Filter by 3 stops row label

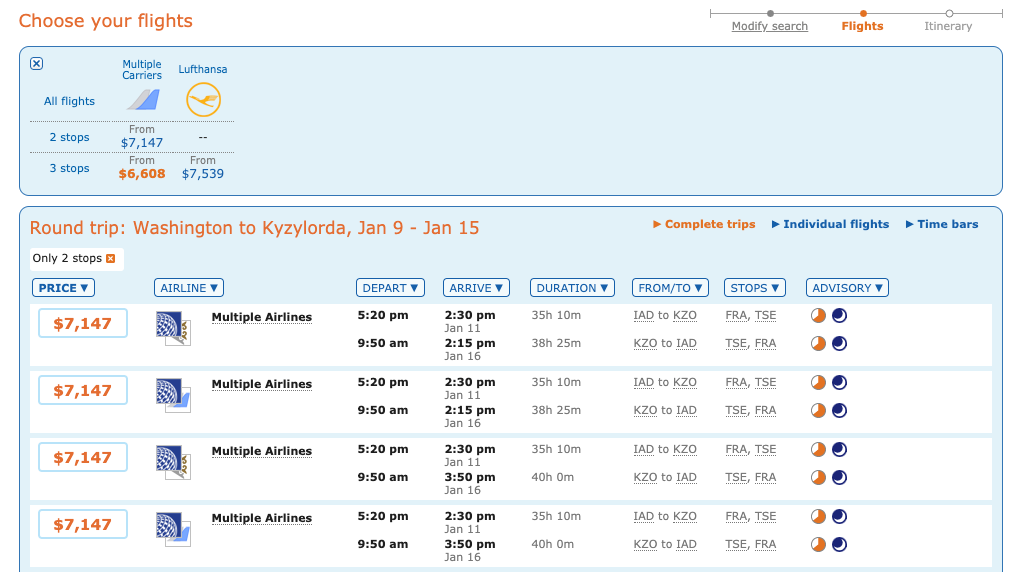tap(69, 168)
